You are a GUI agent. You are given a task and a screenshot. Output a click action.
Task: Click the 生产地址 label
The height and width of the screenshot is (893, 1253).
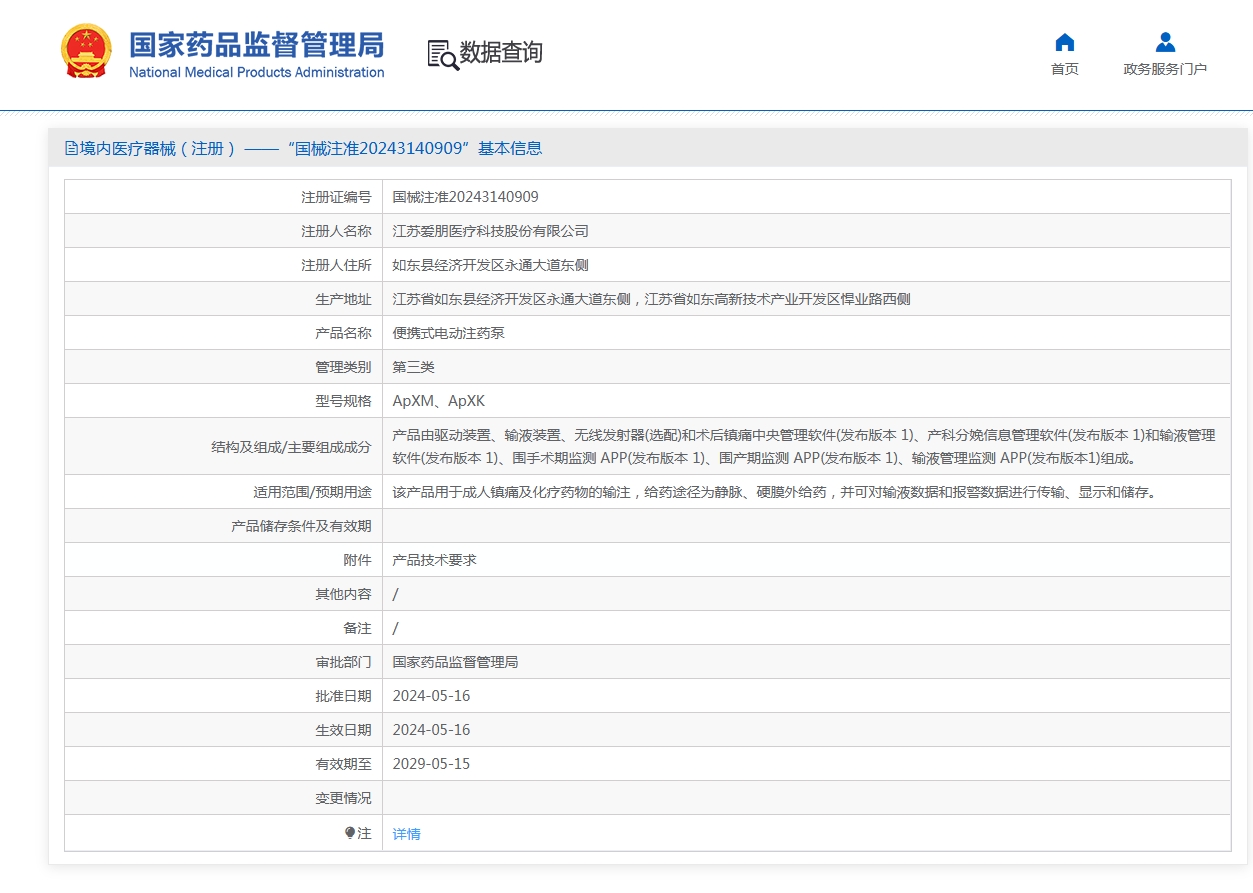343,299
